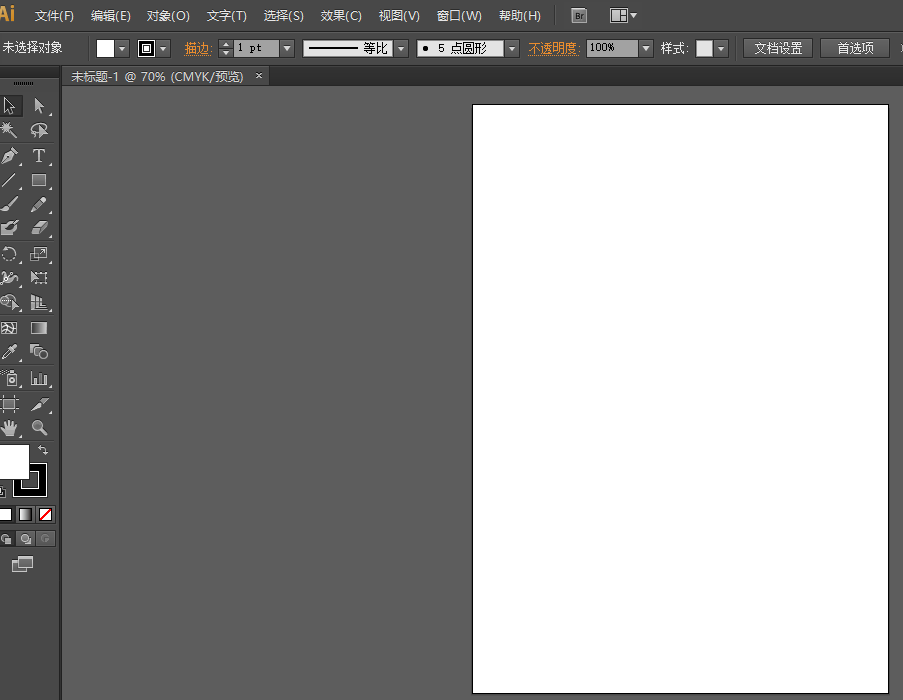Open the 样式 graphic style dropdown

(x=720, y=48)
